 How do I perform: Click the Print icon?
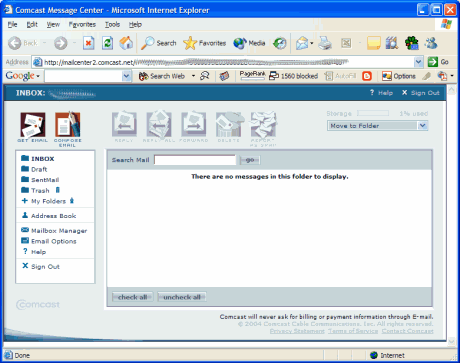click(x=325, y=43)
